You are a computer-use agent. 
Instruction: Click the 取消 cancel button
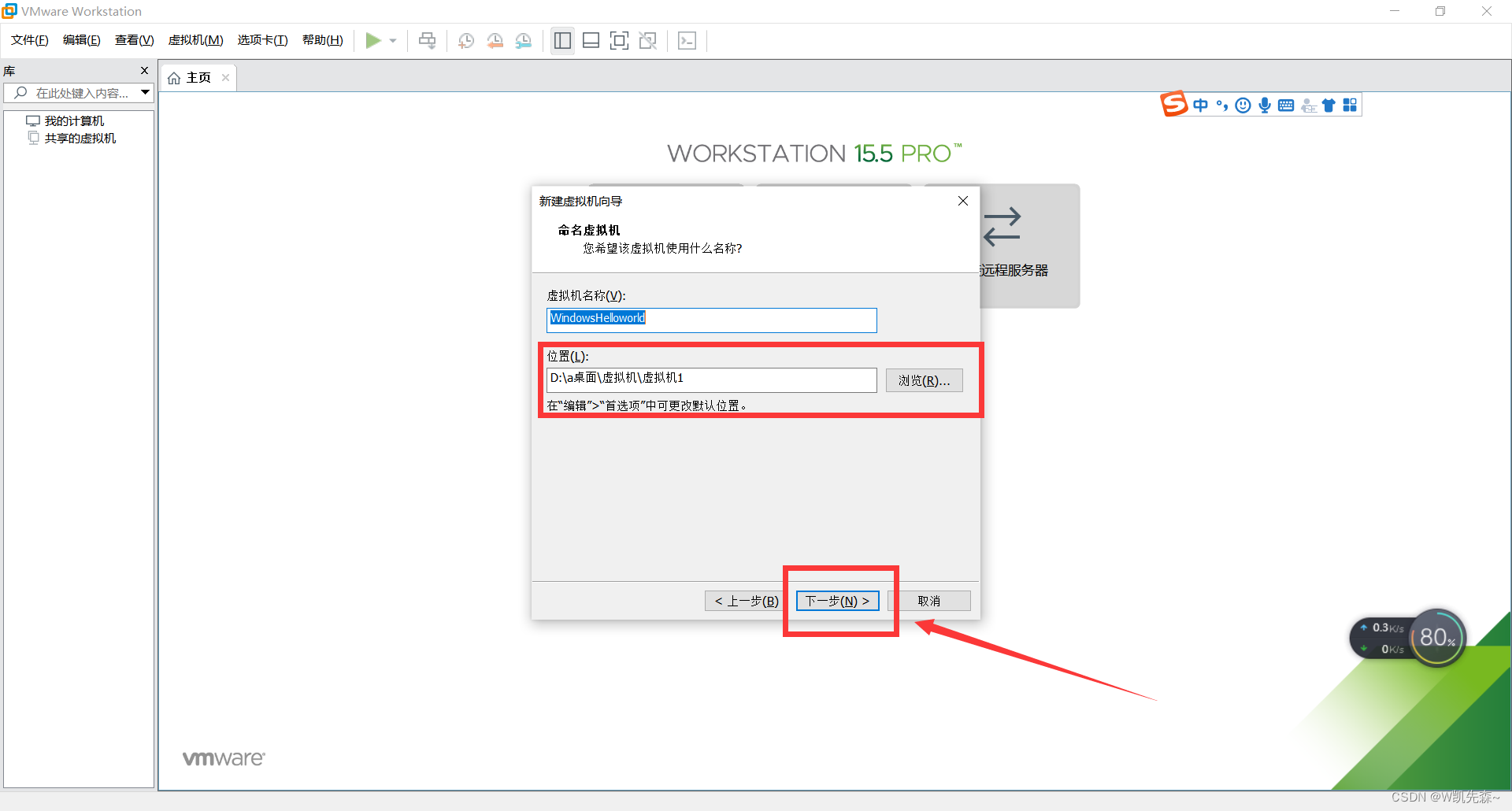coord(930,601)
